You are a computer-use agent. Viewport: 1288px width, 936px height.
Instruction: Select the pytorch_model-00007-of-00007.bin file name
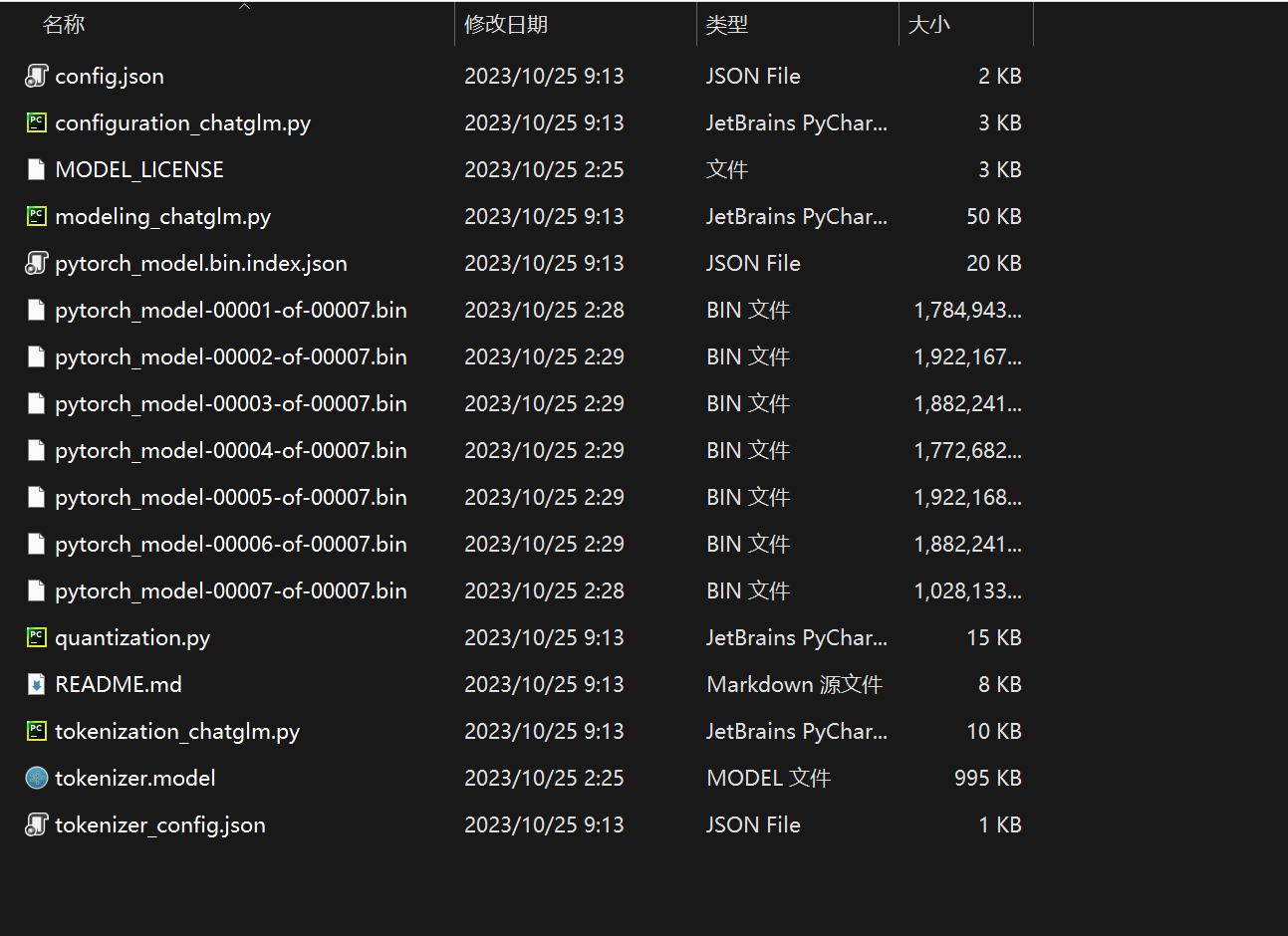pyautogui.click(x=231, y=590)
